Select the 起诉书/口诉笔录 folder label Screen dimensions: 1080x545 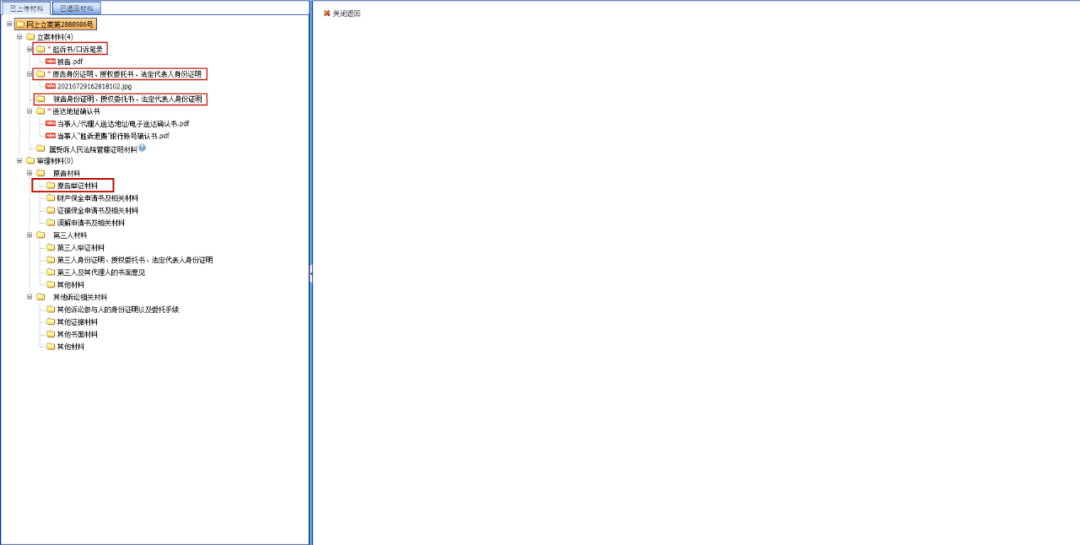(x=77, y=49)
